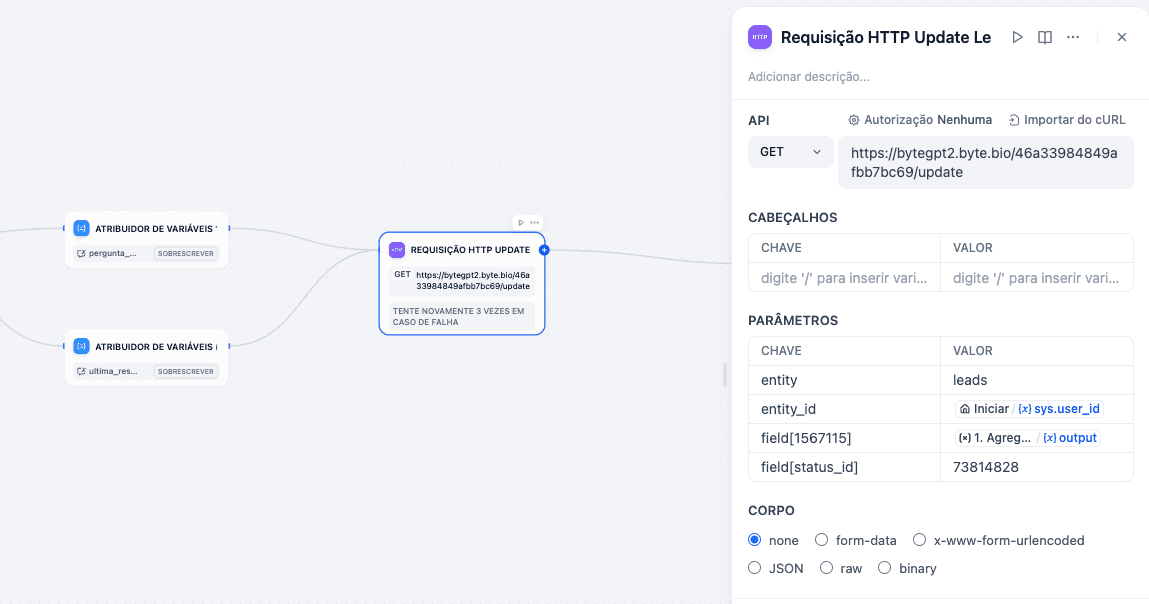Open the overflow menu in the panel header

pos(1073,36)
